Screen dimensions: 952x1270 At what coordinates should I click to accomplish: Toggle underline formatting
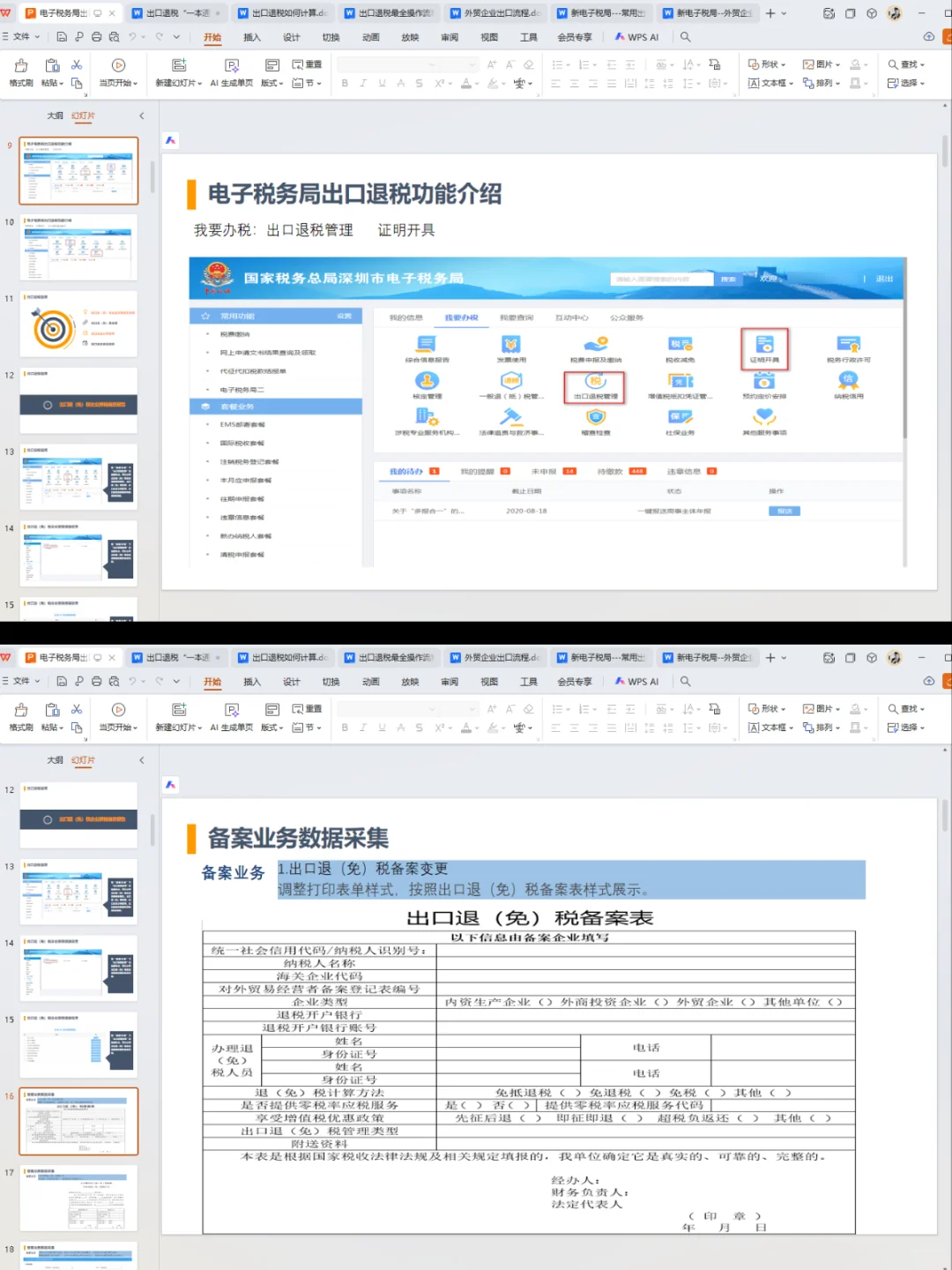381,83
